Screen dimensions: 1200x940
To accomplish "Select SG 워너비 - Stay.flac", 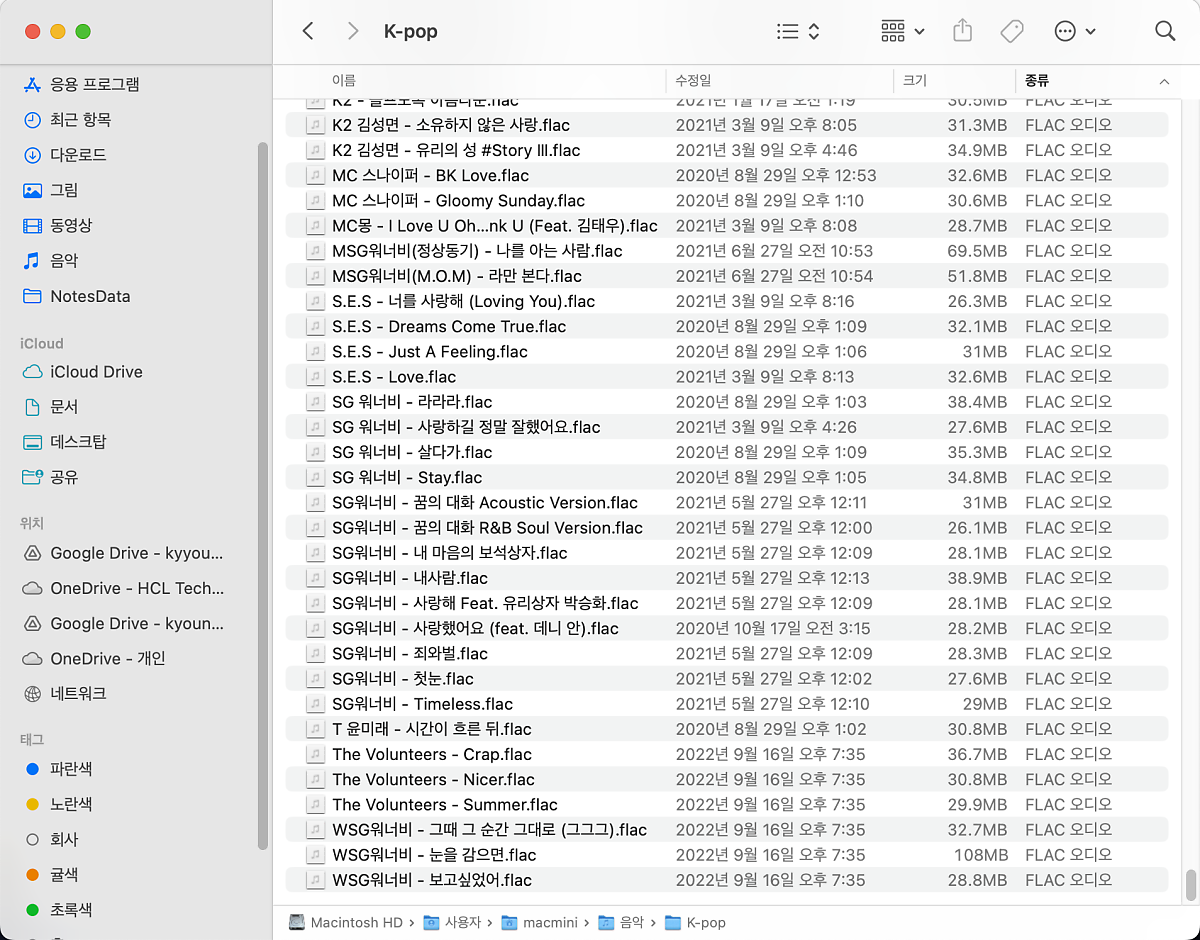I will [726, 477].
